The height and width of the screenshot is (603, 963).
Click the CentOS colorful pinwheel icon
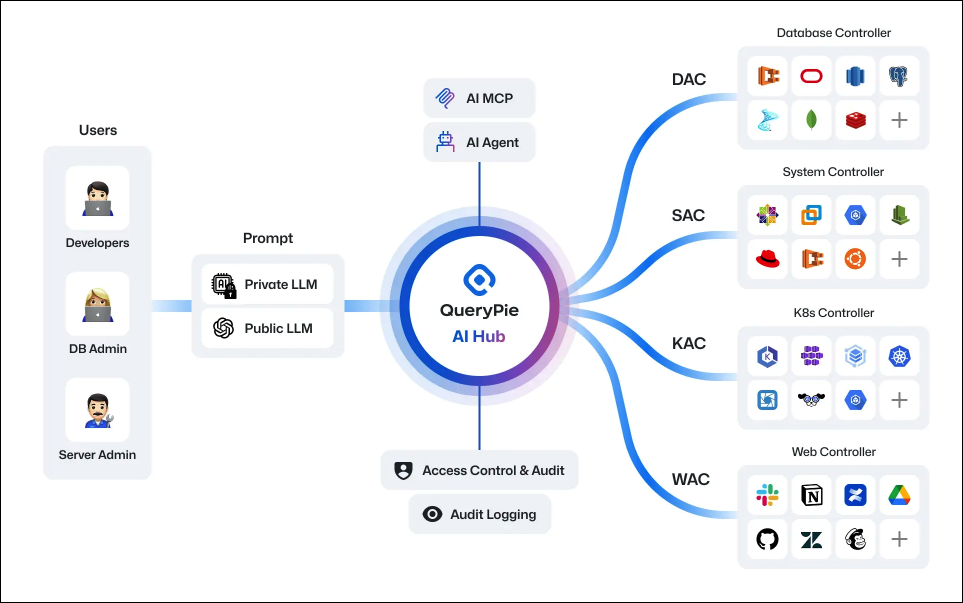click(x=767, y=215)
